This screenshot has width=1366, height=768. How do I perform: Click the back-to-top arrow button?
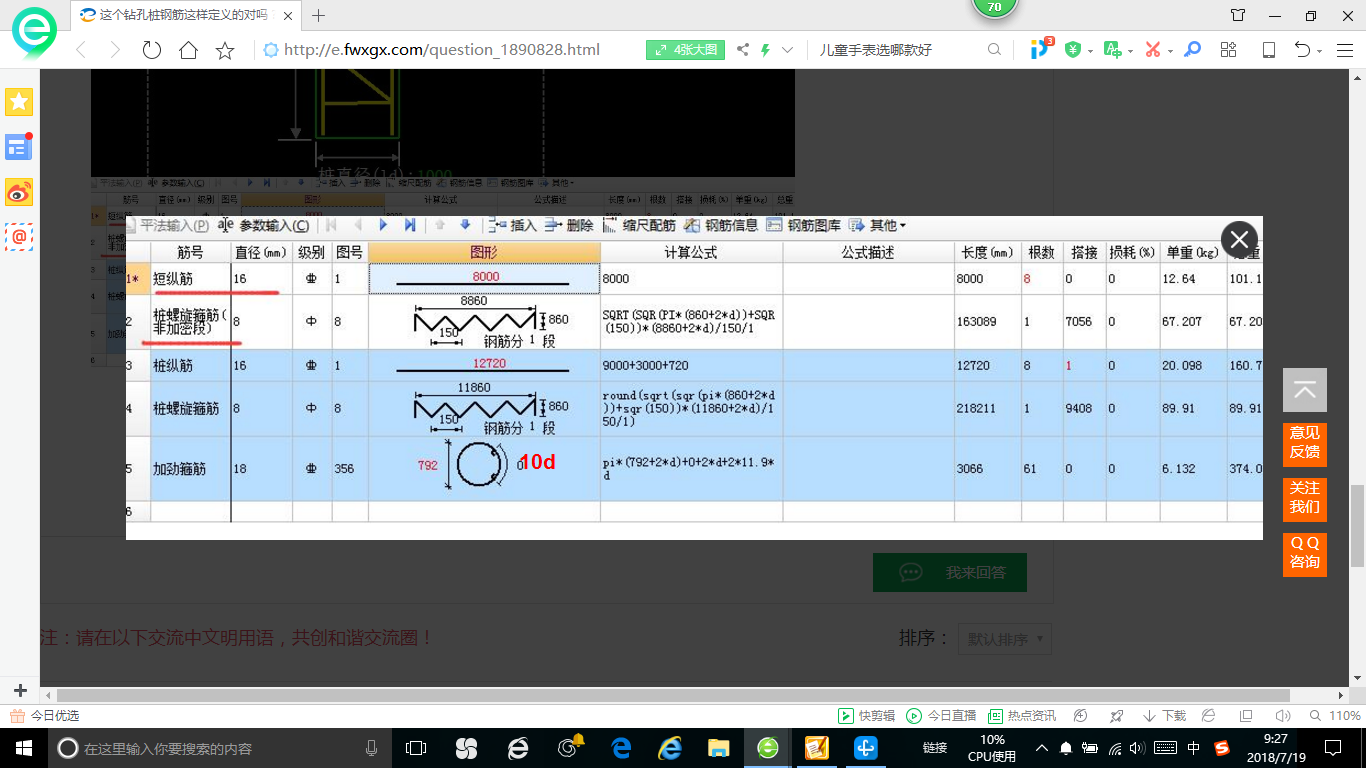click(1305, 390)
